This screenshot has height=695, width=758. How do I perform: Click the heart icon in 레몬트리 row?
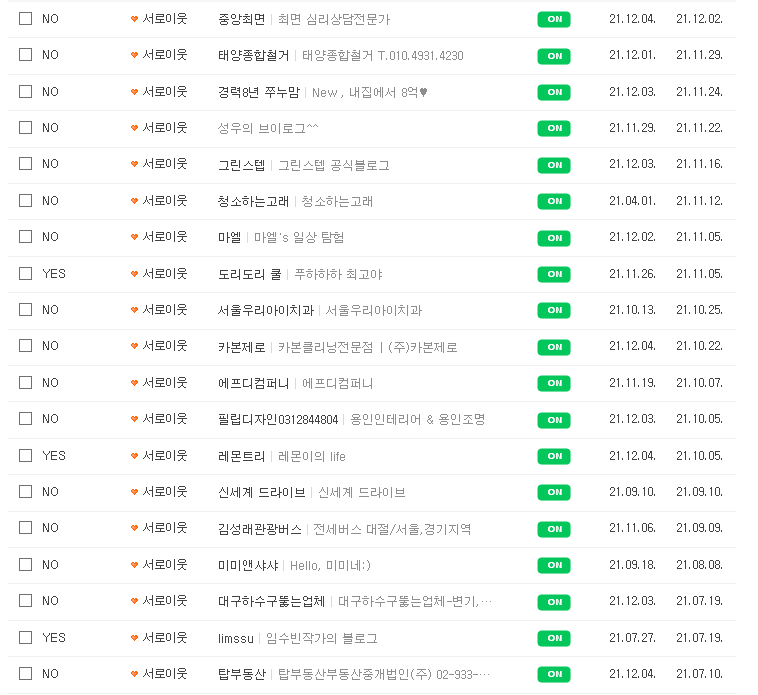(134, 456)
